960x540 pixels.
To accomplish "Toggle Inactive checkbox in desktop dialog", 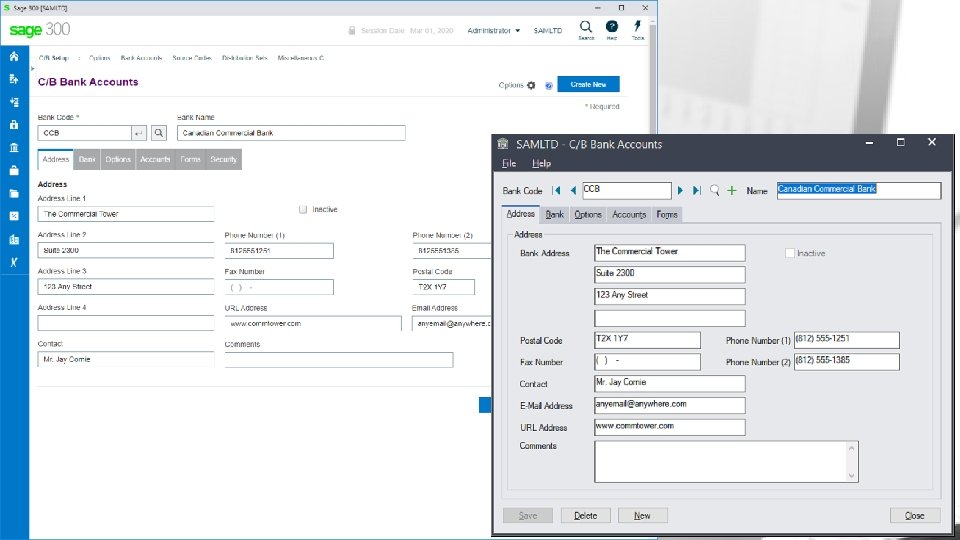I will click(x=790, y=253).
